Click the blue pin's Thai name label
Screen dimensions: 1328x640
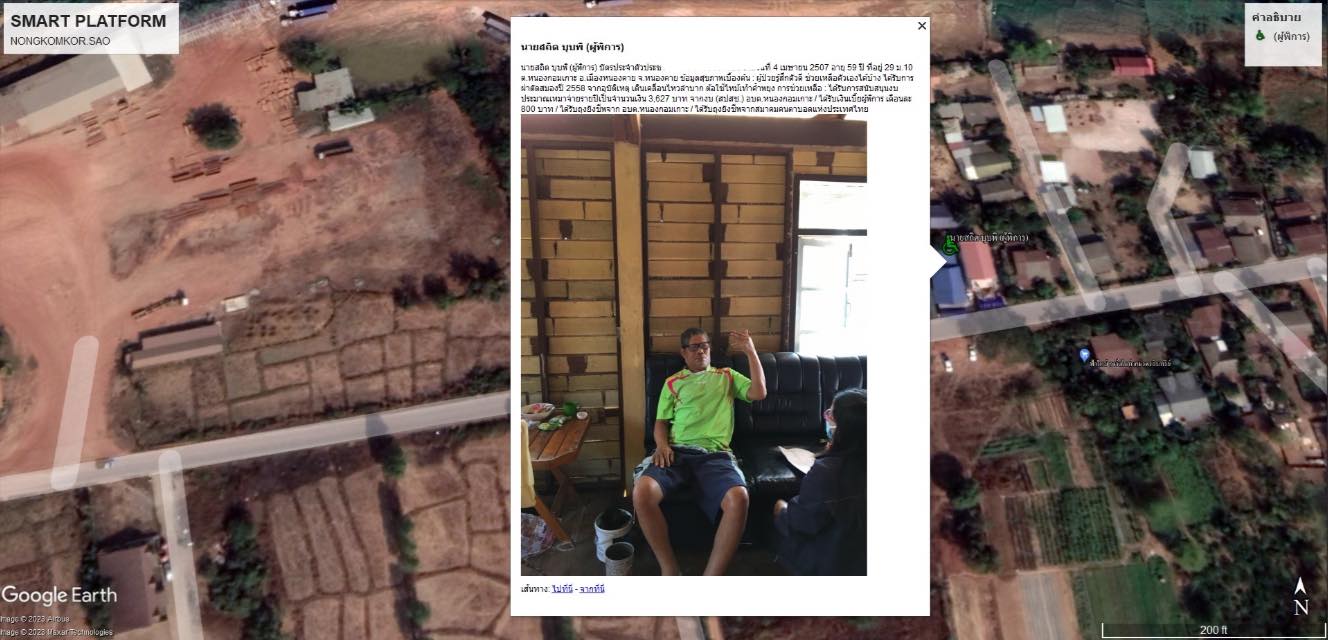tap(1131, 362)
